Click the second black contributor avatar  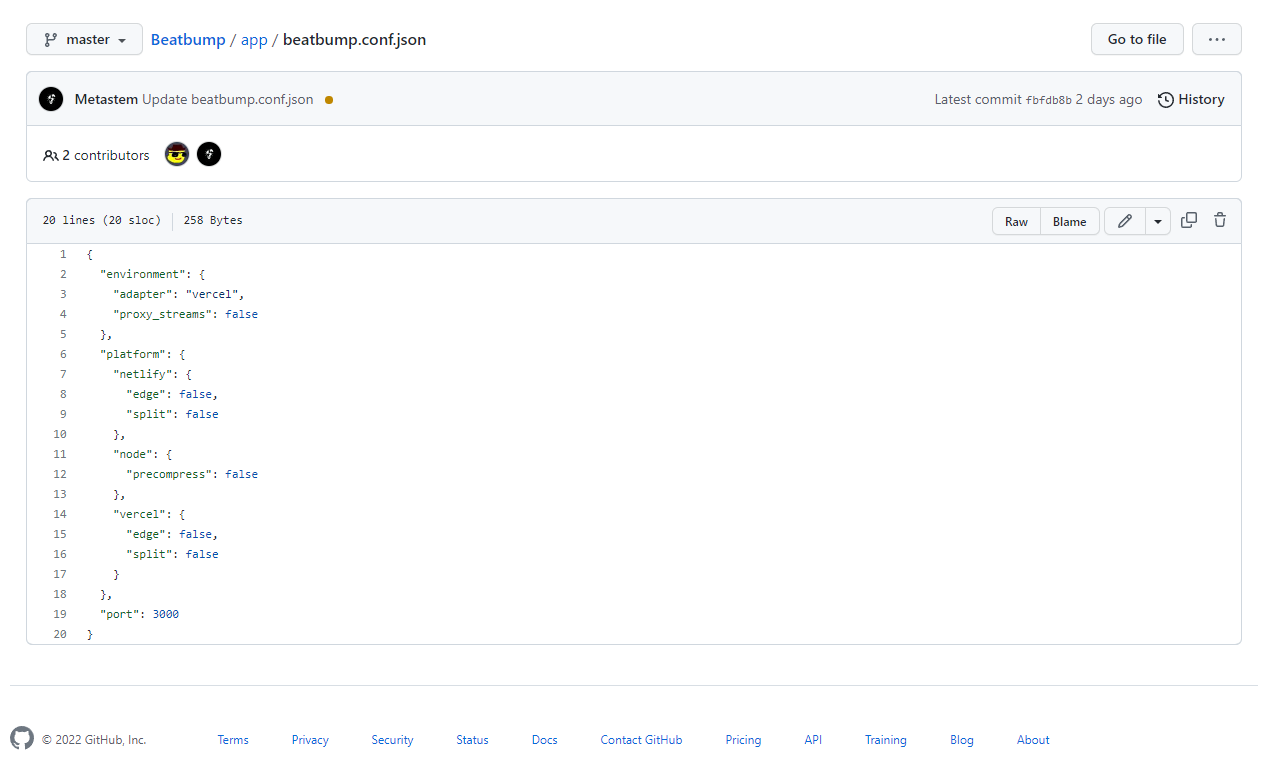209,154
